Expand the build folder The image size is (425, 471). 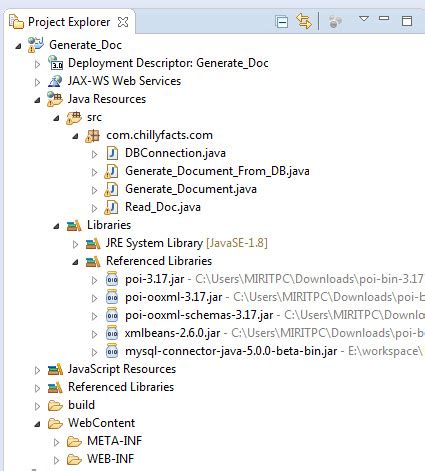(x=37, y=406)
